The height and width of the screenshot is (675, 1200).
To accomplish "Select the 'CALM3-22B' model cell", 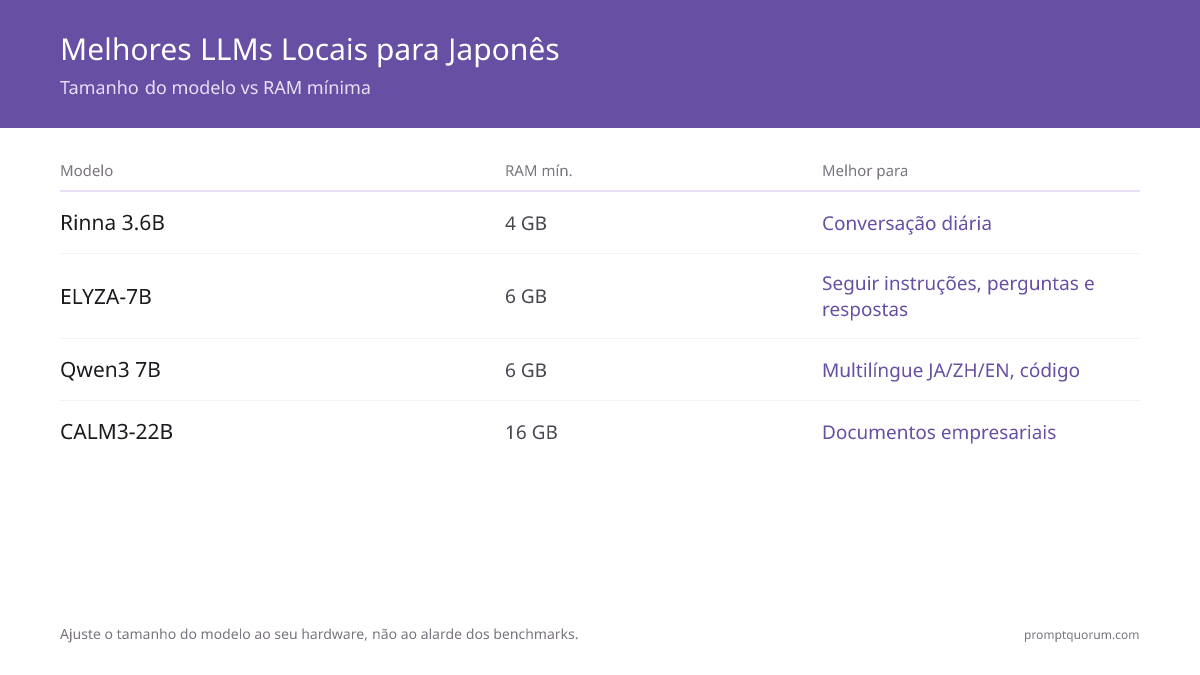I will [x=116, y=432].
